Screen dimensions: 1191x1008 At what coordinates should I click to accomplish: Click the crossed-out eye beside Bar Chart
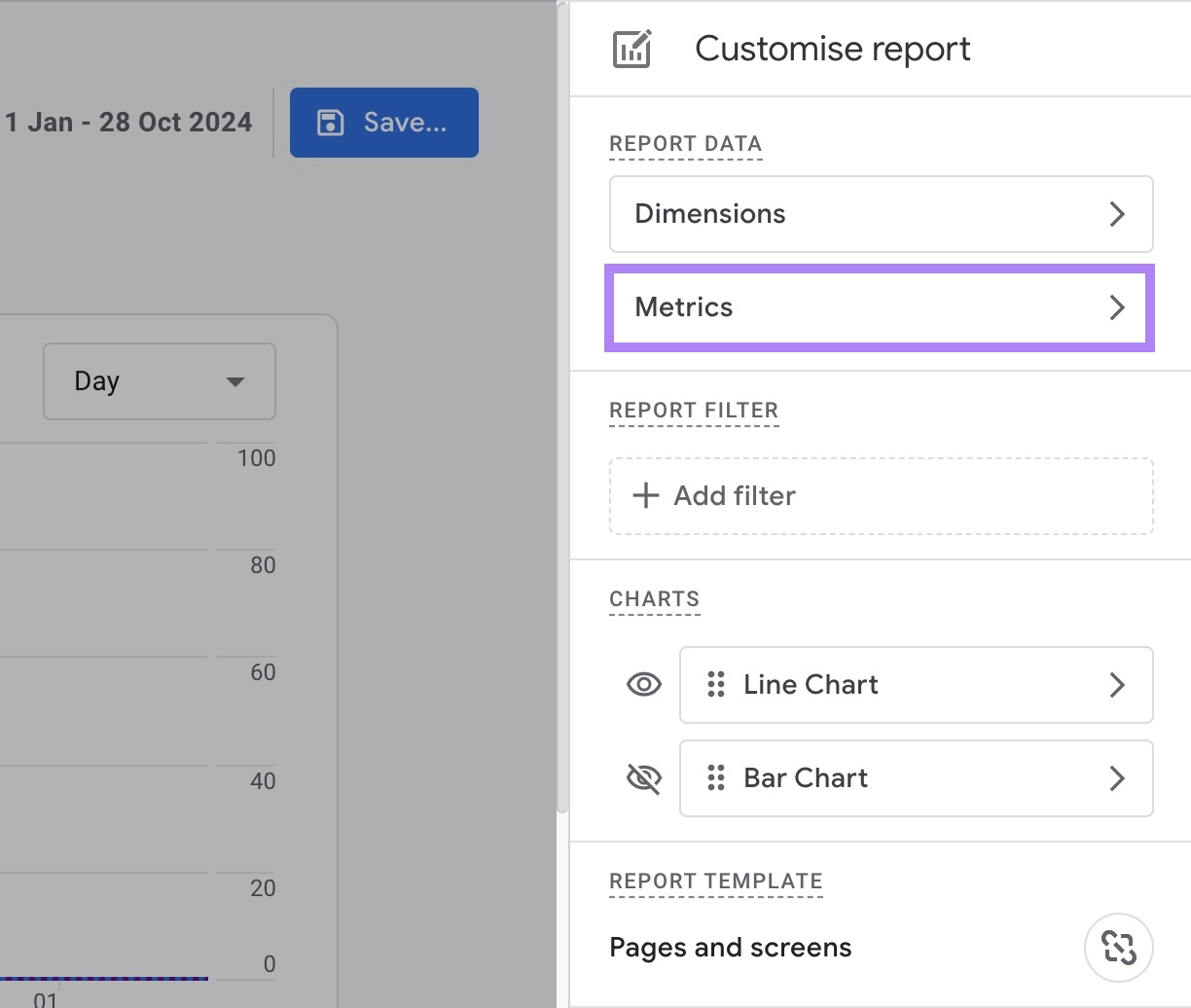point(642,778)
